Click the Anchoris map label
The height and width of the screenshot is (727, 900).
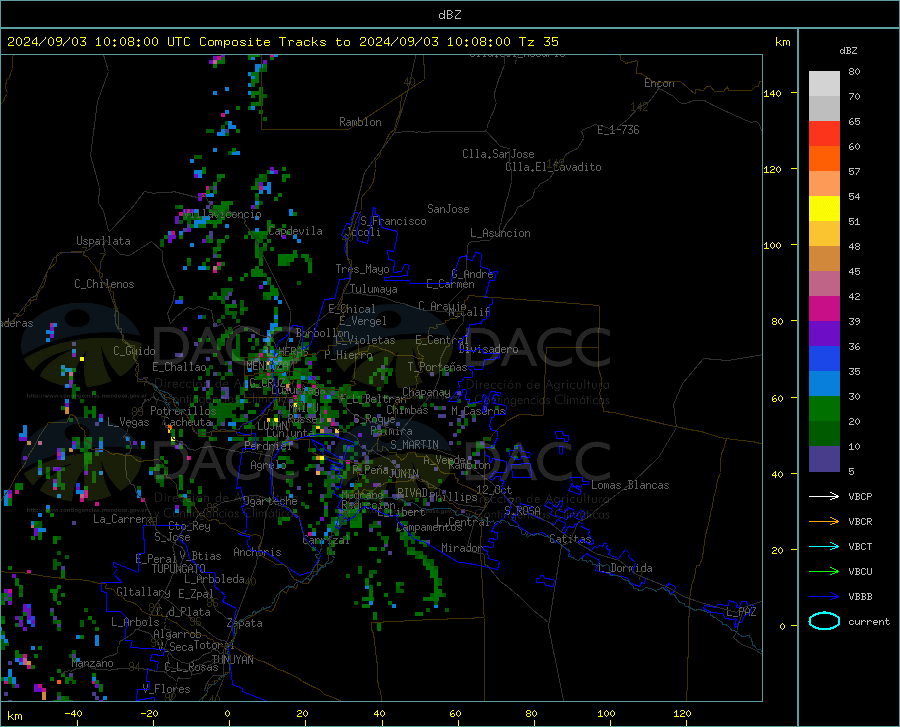pos(257,552)
